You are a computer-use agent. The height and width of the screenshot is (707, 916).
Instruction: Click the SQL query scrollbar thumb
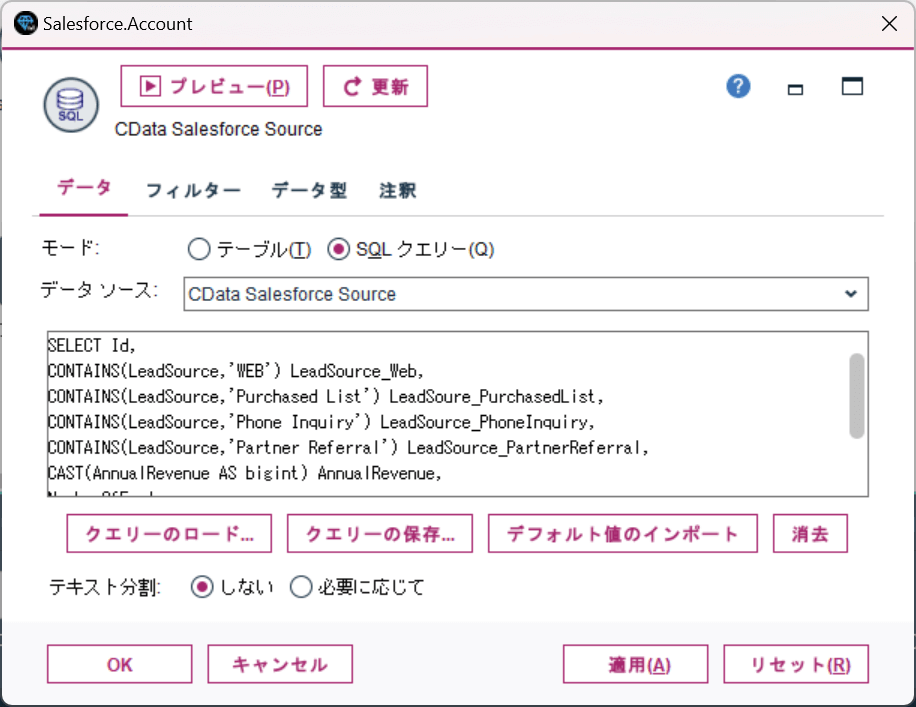[x=856, y=395]
